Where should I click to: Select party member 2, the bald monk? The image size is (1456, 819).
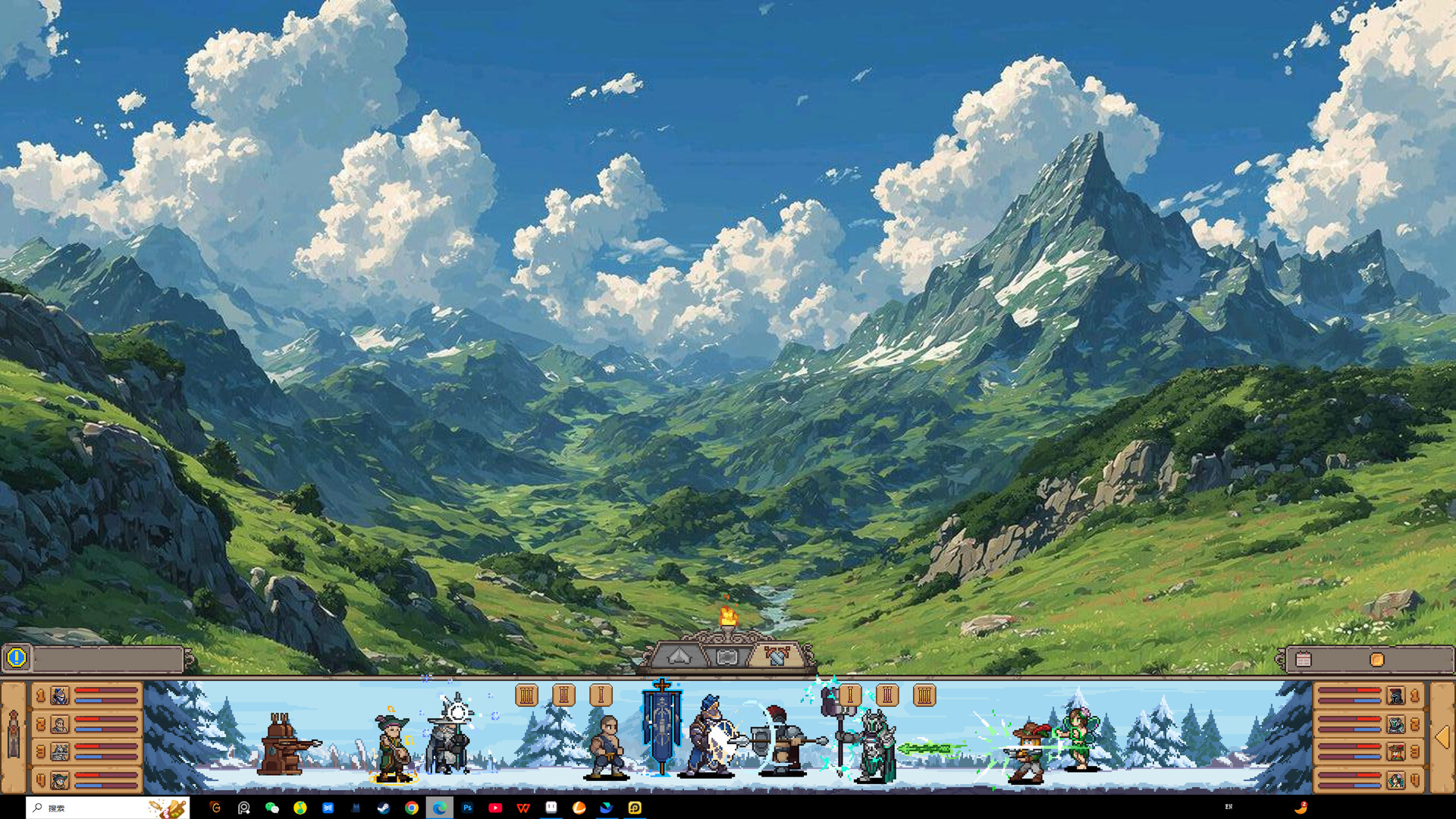[x=59, y=725]
